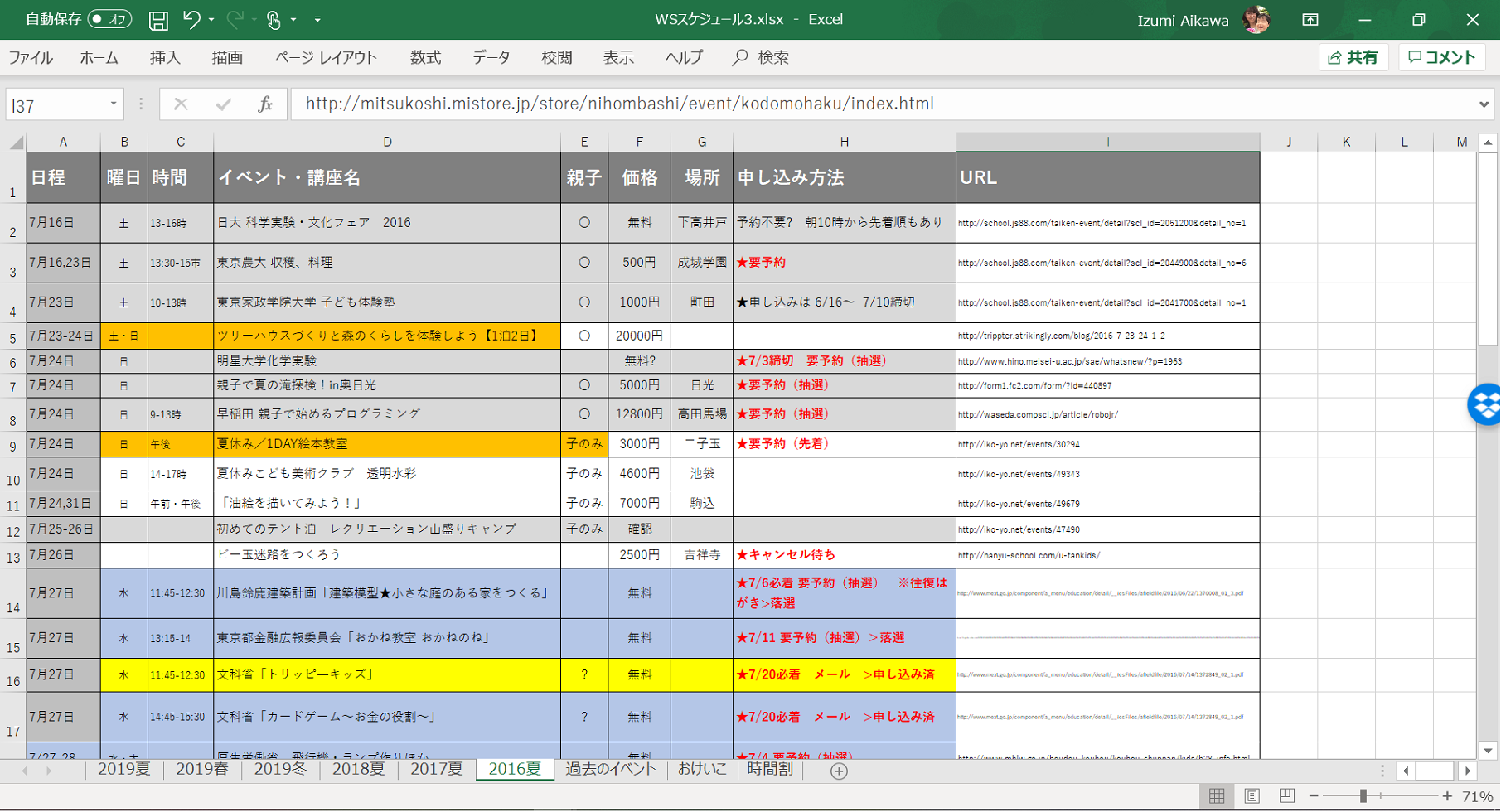Click the user profile picture

pyautogui.click(x=1256, y=20)
